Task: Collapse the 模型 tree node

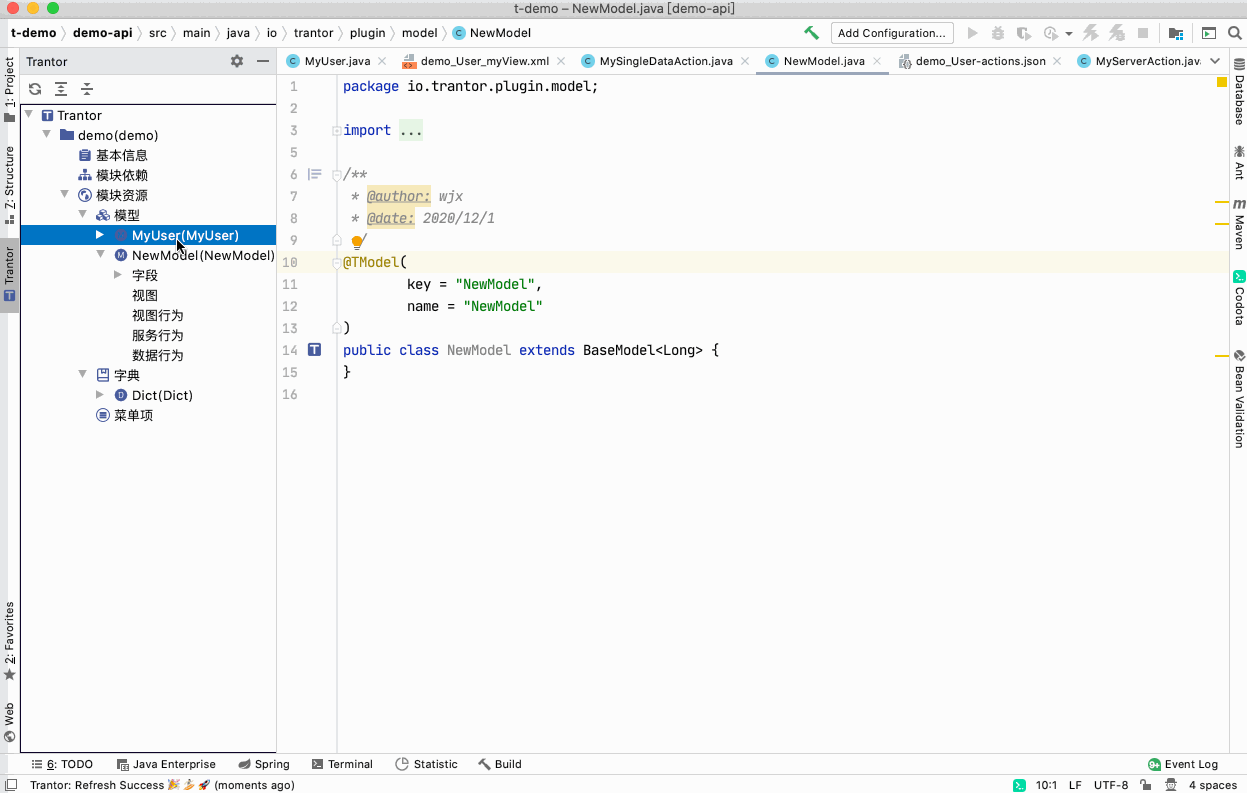Action: point(83,215)
